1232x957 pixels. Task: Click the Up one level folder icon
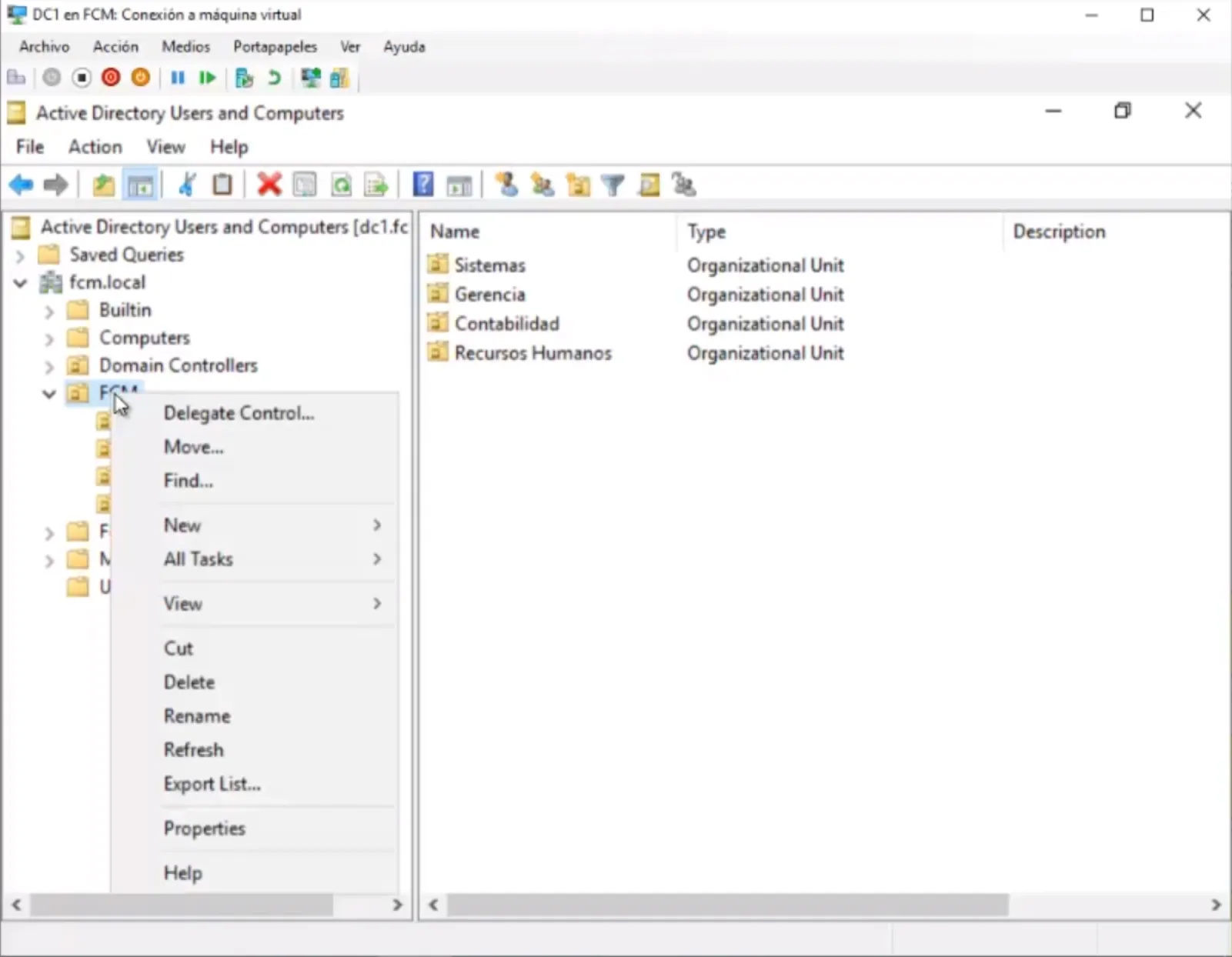tap(103, 185)
